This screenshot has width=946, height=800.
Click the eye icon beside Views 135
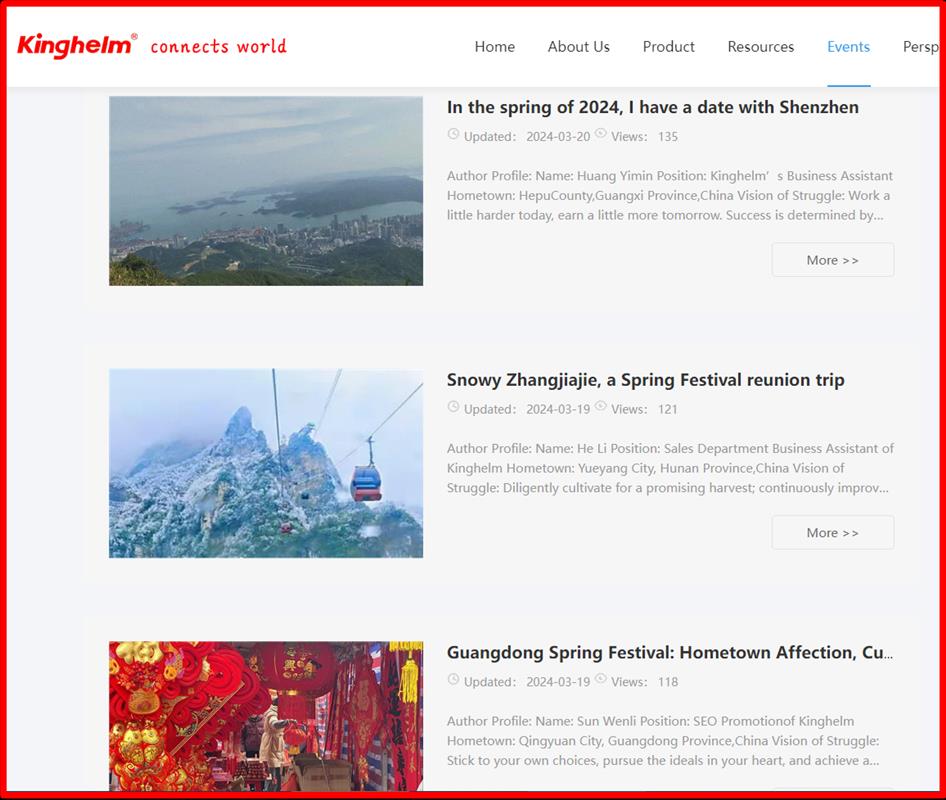600,134
